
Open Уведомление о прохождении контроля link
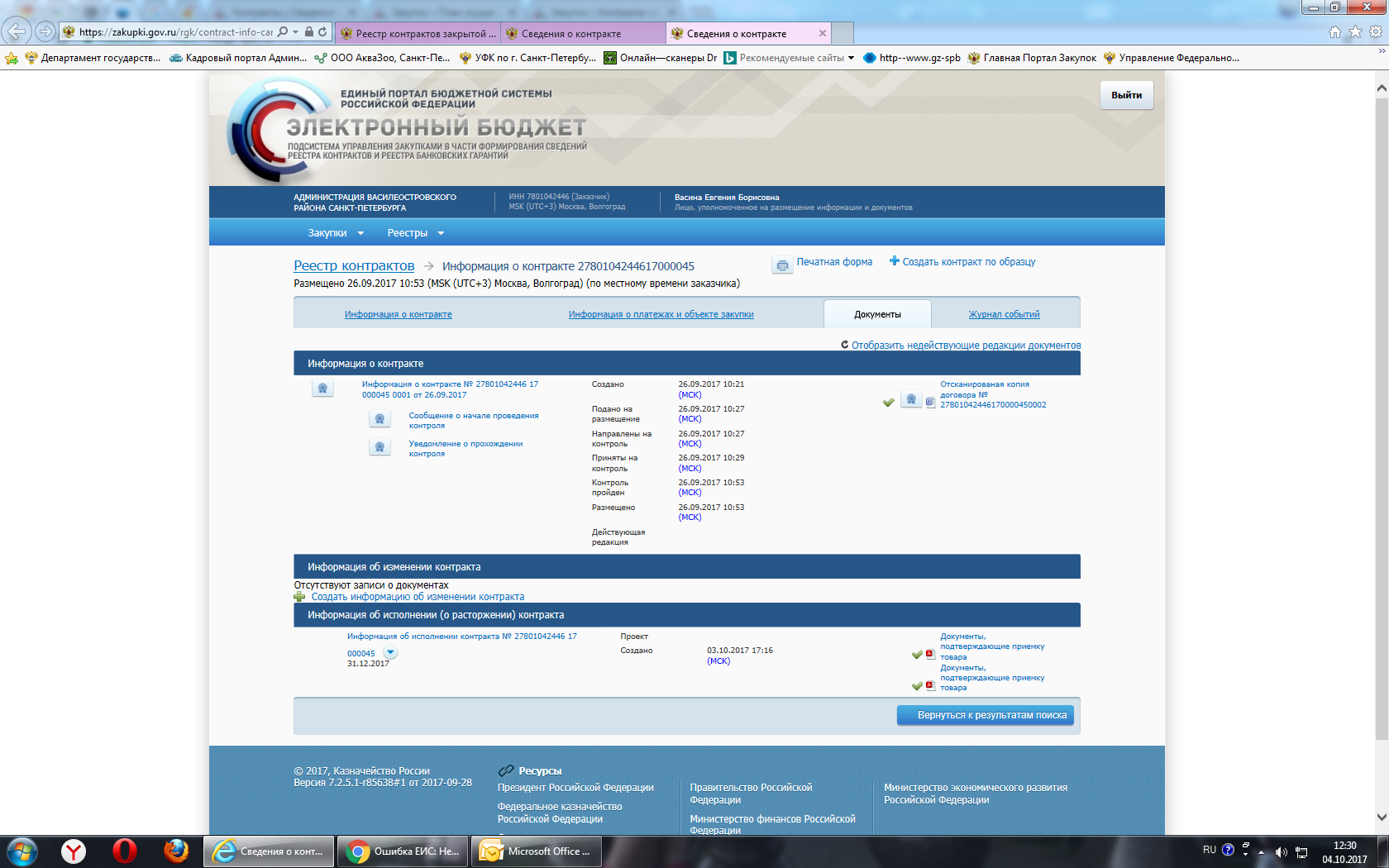click(465, 449)
